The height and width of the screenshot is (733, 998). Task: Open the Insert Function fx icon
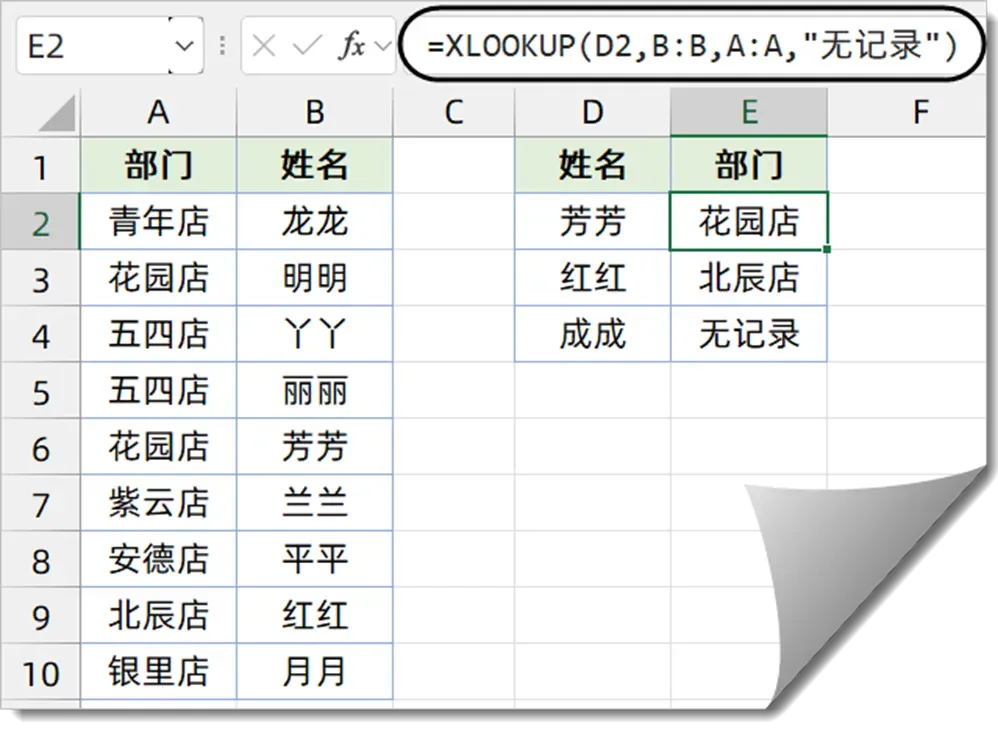click(x=352, y=46)
